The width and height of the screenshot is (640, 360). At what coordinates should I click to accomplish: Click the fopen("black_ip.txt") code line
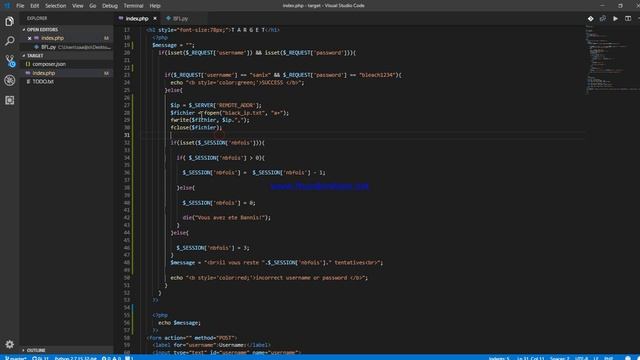point(230,113)
